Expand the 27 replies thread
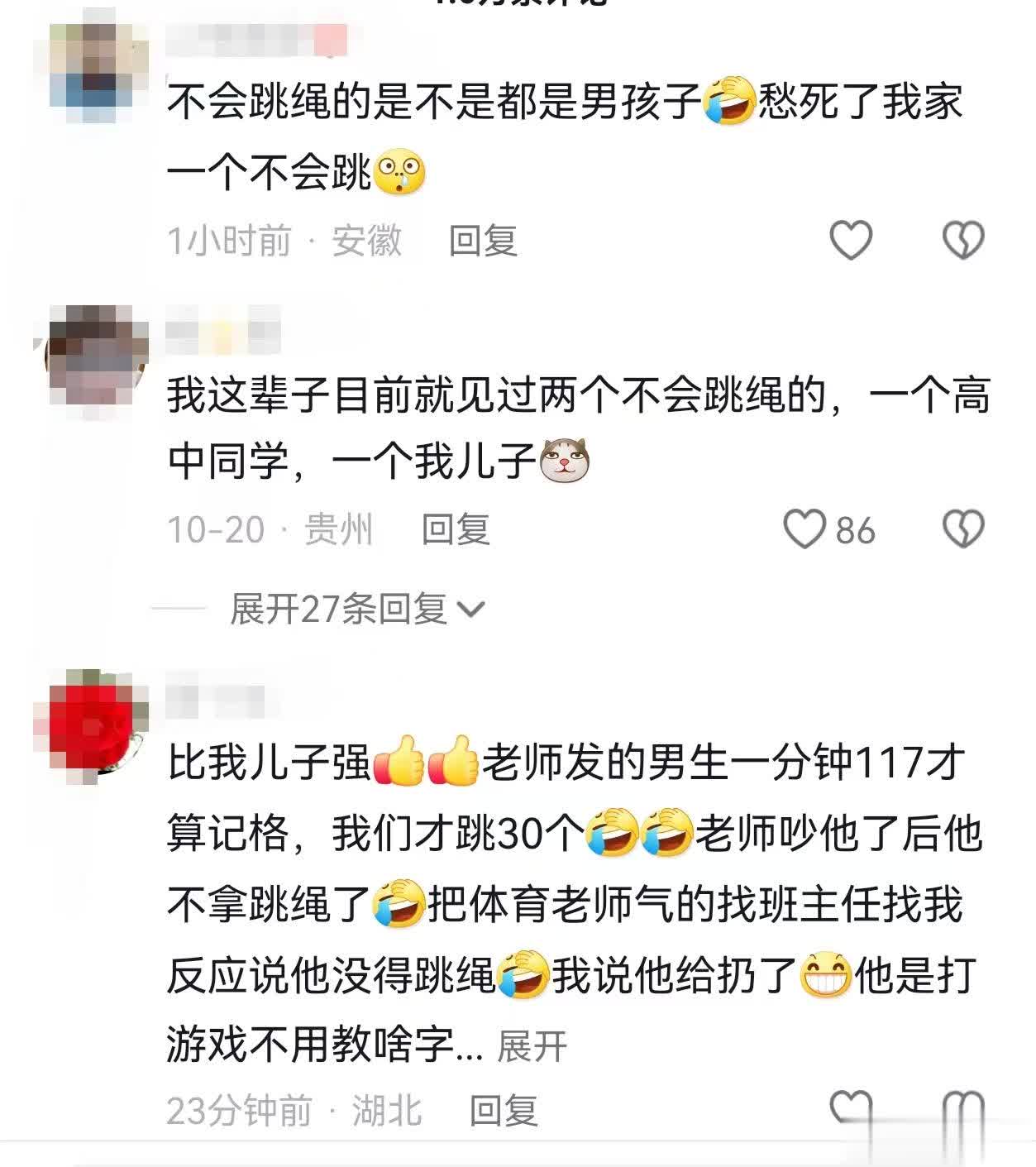The image size is (1036, 1167). pos(357,610)
